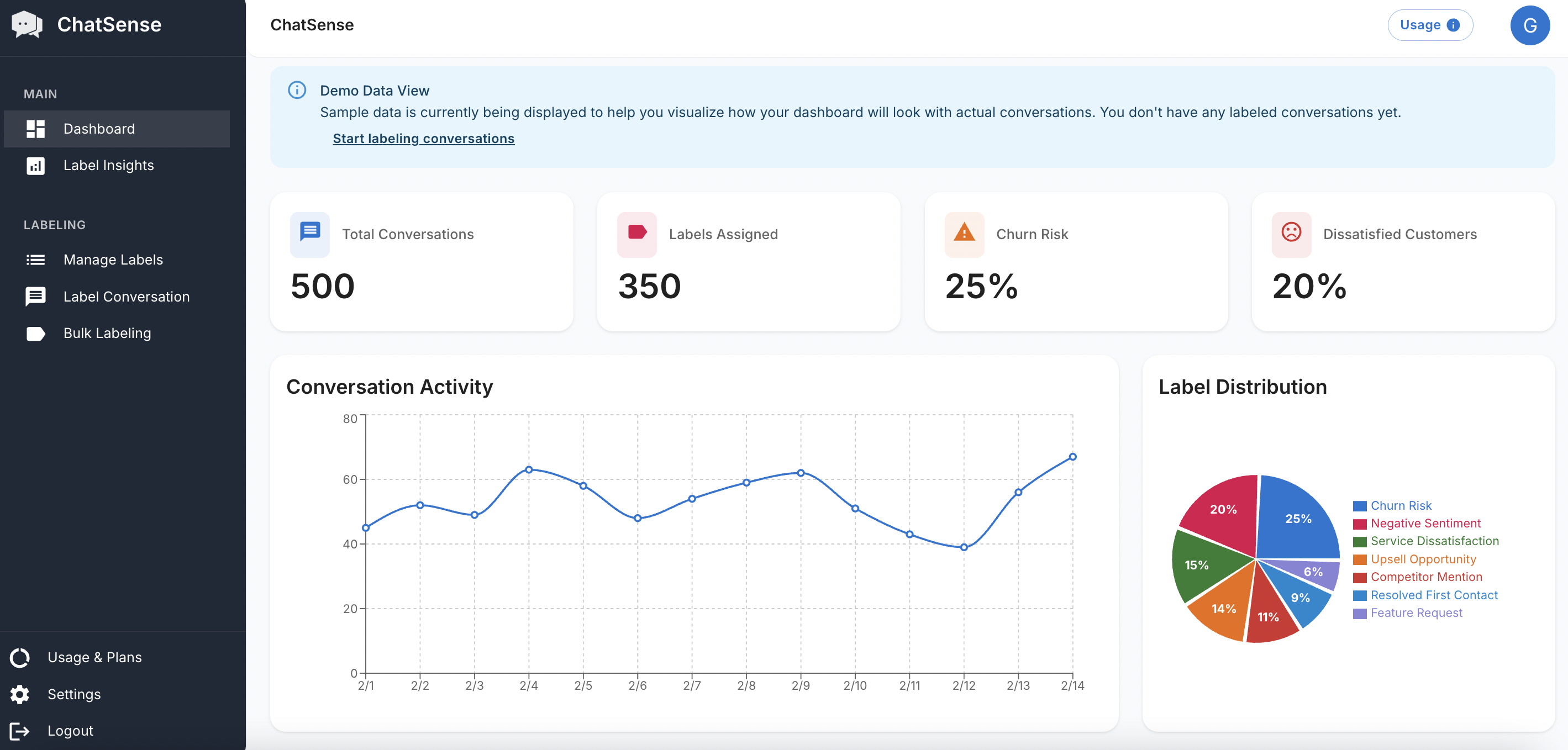
Task: Click the Label Insights chart icon
Action: coord(35,166)
